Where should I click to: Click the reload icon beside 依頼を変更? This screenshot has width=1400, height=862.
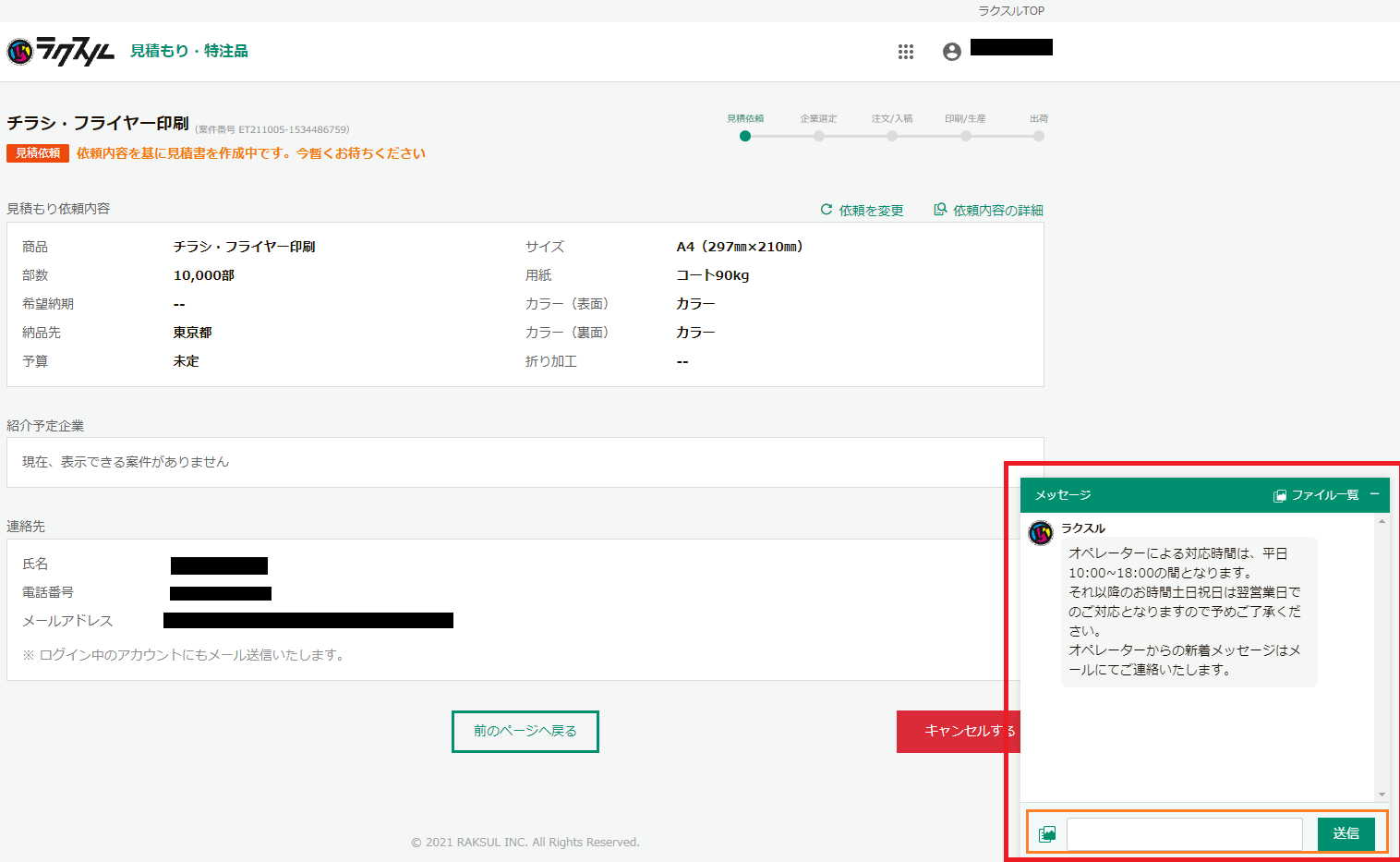(827, 210)
